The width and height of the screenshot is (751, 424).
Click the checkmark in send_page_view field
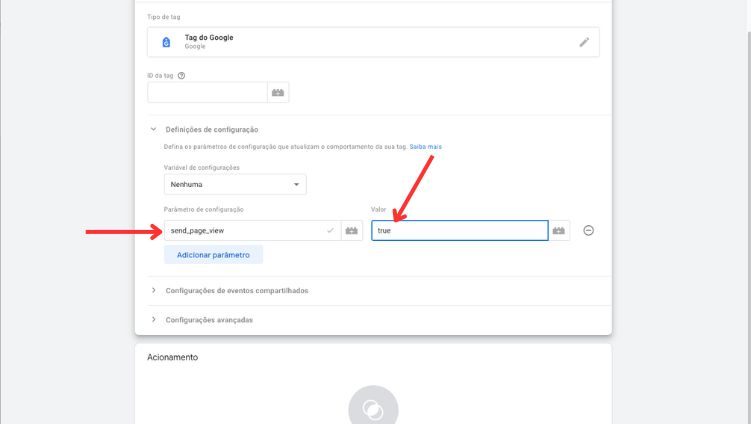[330, 230]
